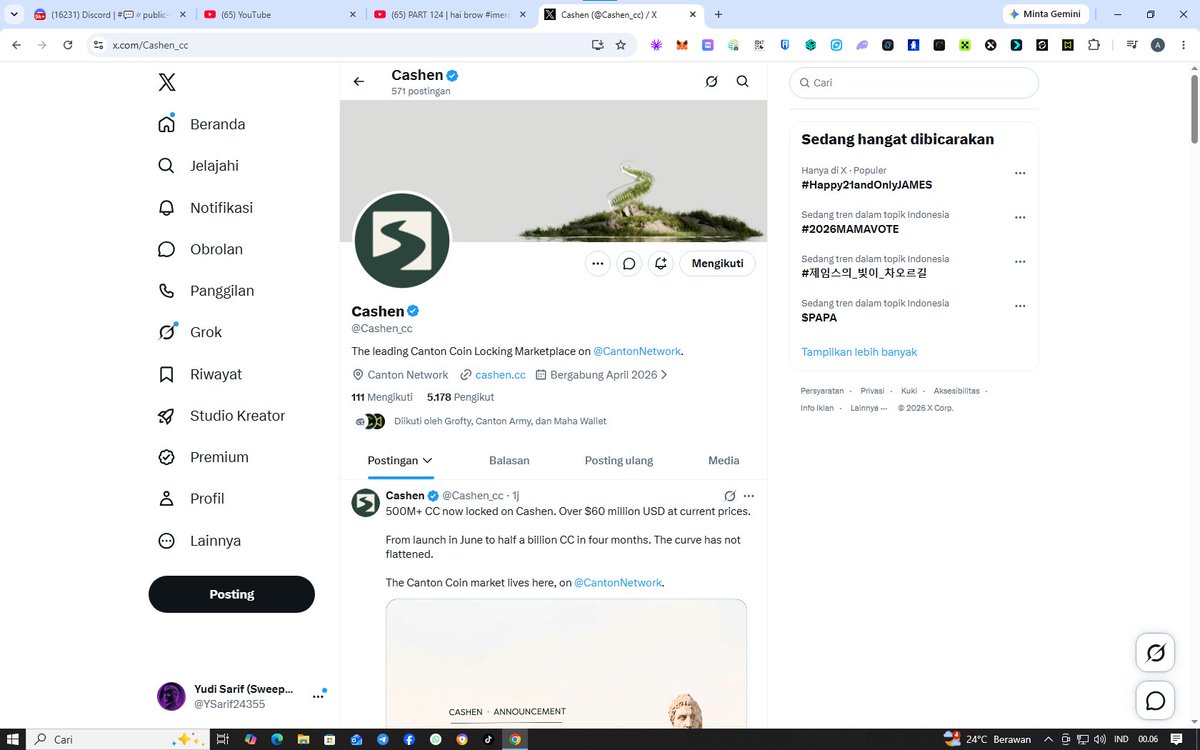Viewport: 1200px width, 750px height.
Task: Open a new browser tab
Action: [718, 15]
